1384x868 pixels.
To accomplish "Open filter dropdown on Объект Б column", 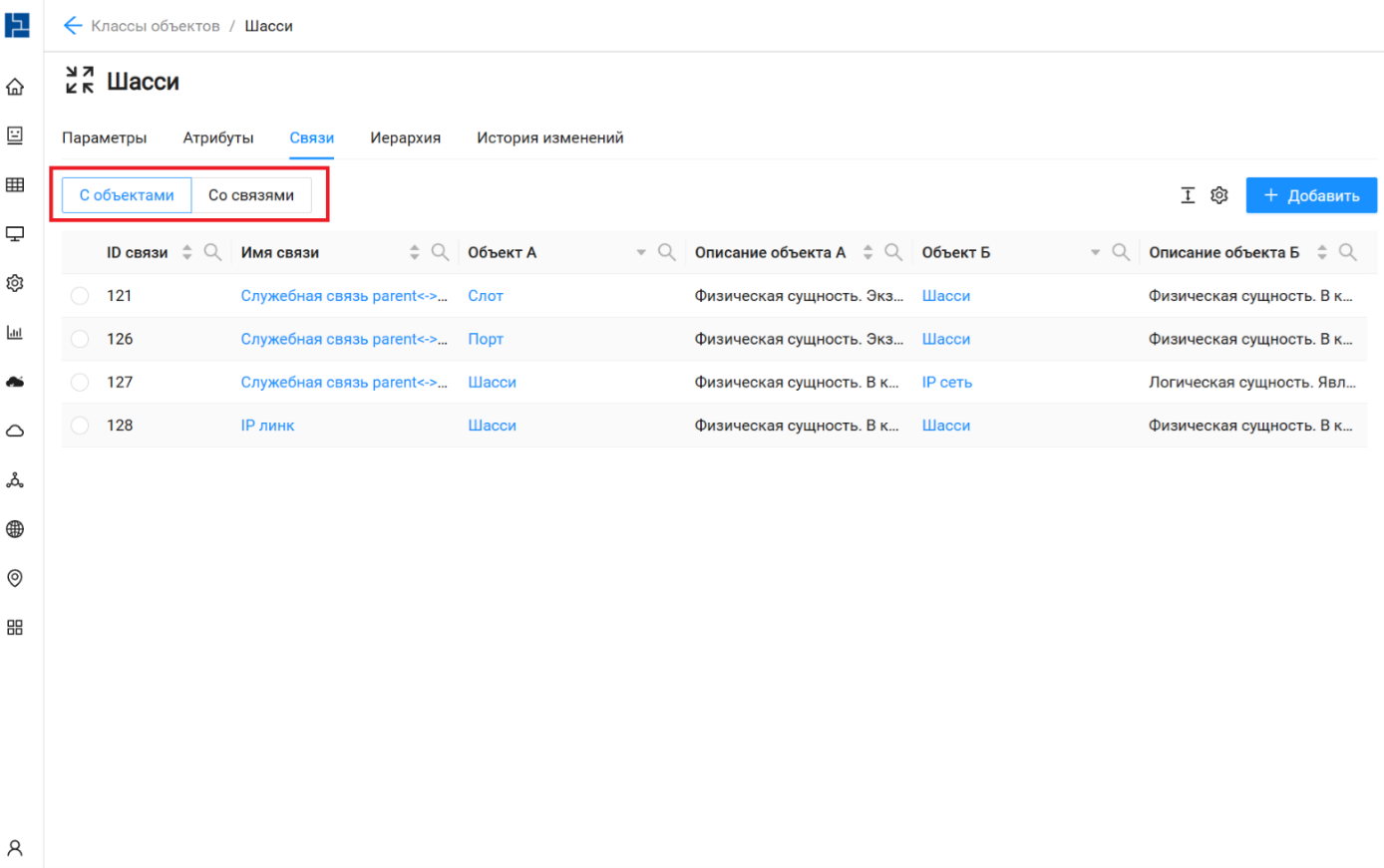I will pyautogui.click(x=1095, y=253).
